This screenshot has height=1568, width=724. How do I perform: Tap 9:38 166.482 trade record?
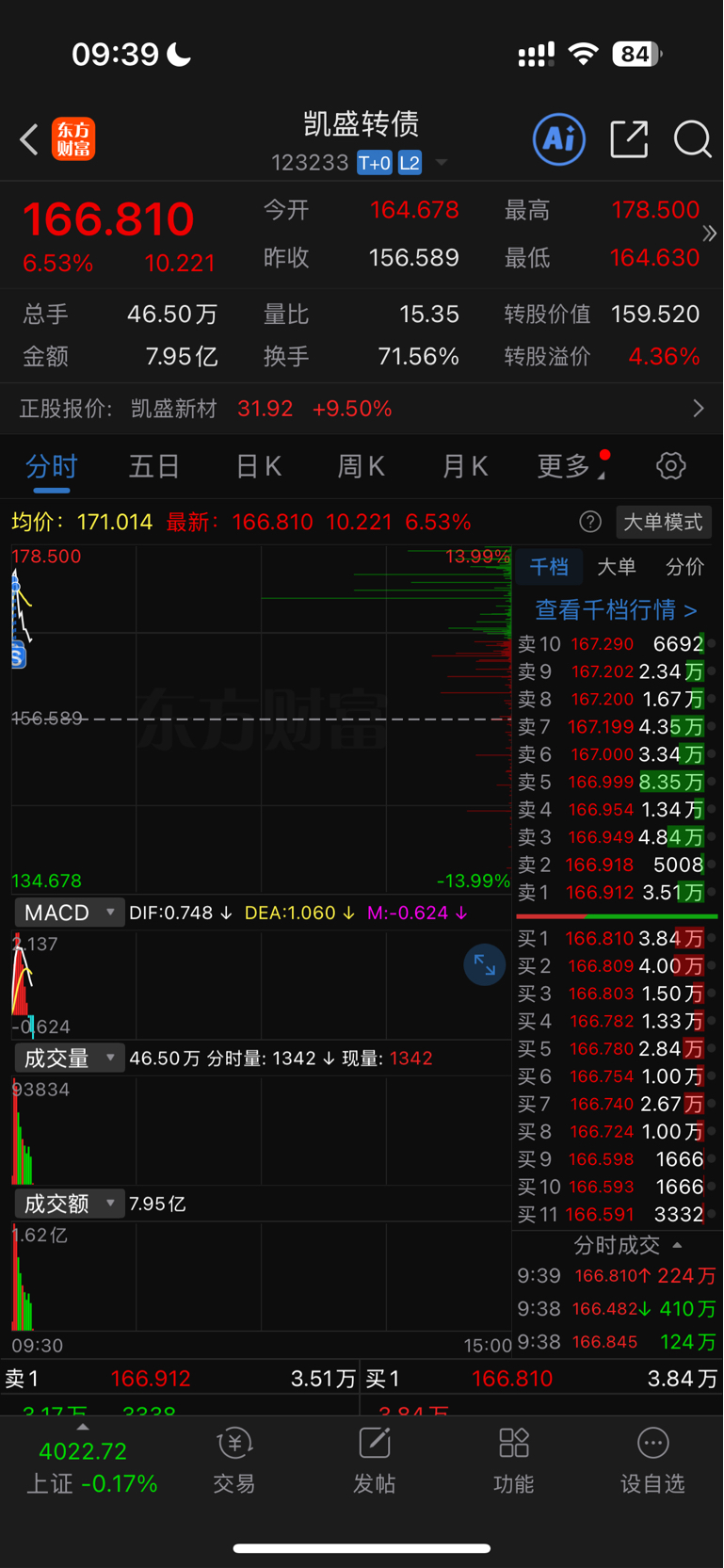click(617, 1309)
